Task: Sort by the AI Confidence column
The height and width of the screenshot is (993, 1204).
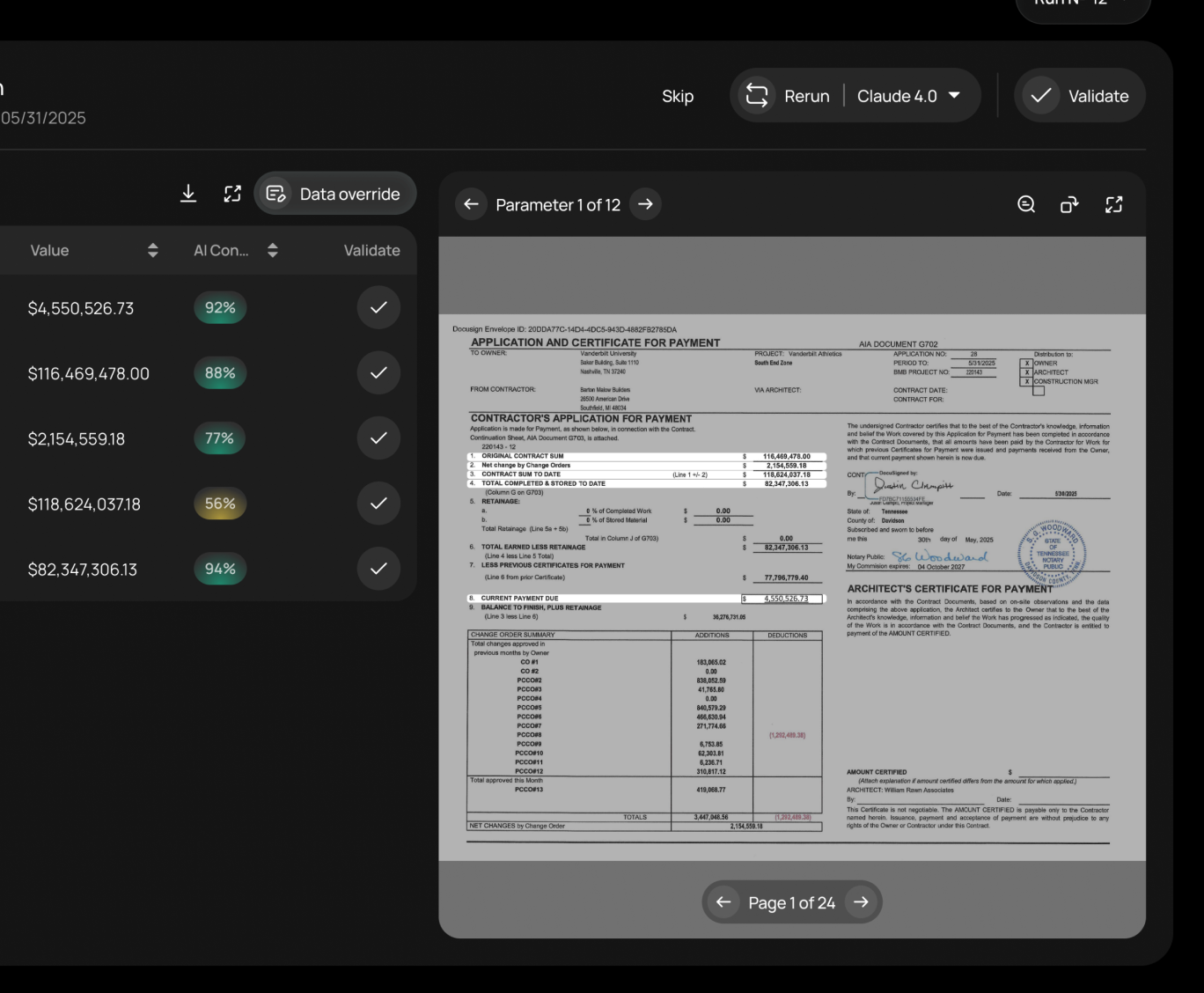Action: pos(273,251)
